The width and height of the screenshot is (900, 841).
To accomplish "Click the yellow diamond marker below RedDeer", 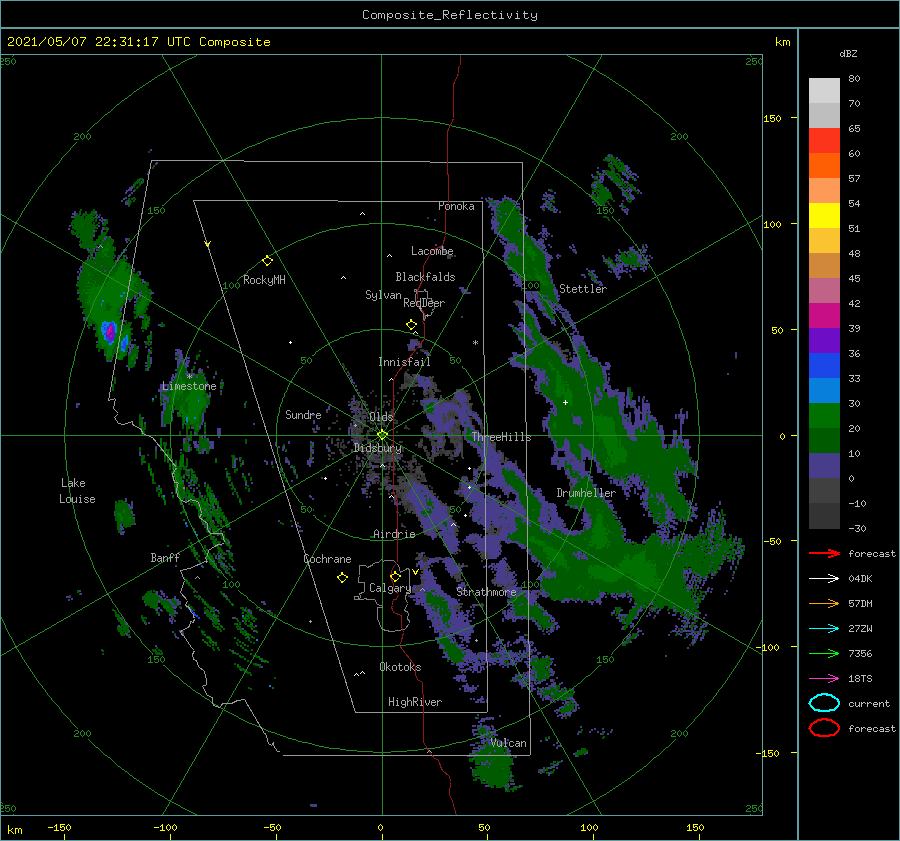I will pyautogui.click(x=412, y=325).
